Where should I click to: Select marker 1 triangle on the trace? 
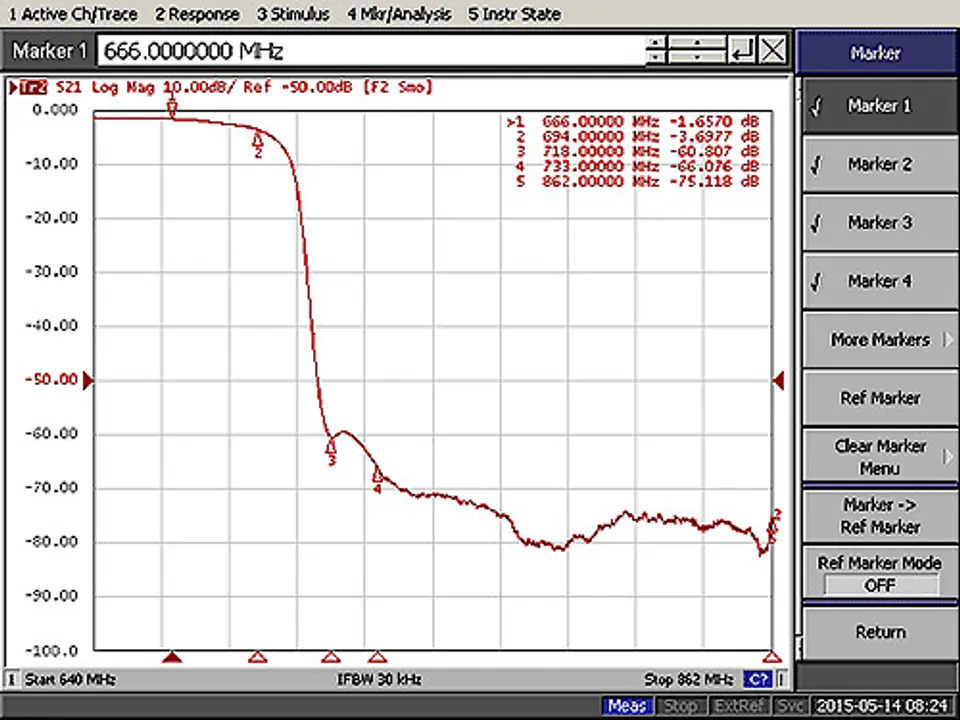point(172,108)
